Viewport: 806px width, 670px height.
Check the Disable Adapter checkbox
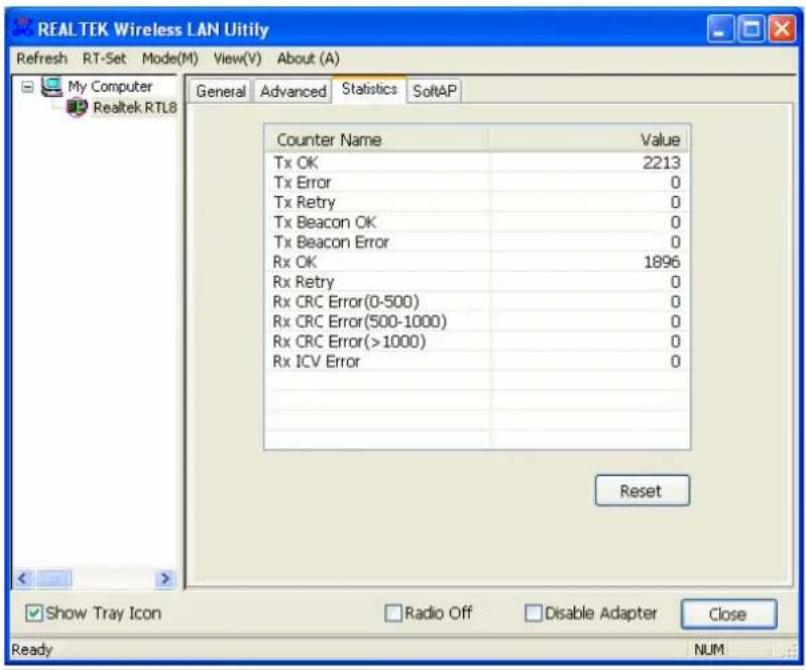(533, 613)
